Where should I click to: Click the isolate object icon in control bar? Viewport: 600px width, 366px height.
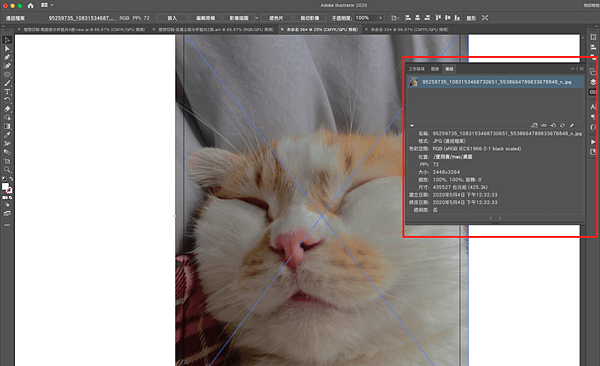pyautogui.click(x=485, y=18)
